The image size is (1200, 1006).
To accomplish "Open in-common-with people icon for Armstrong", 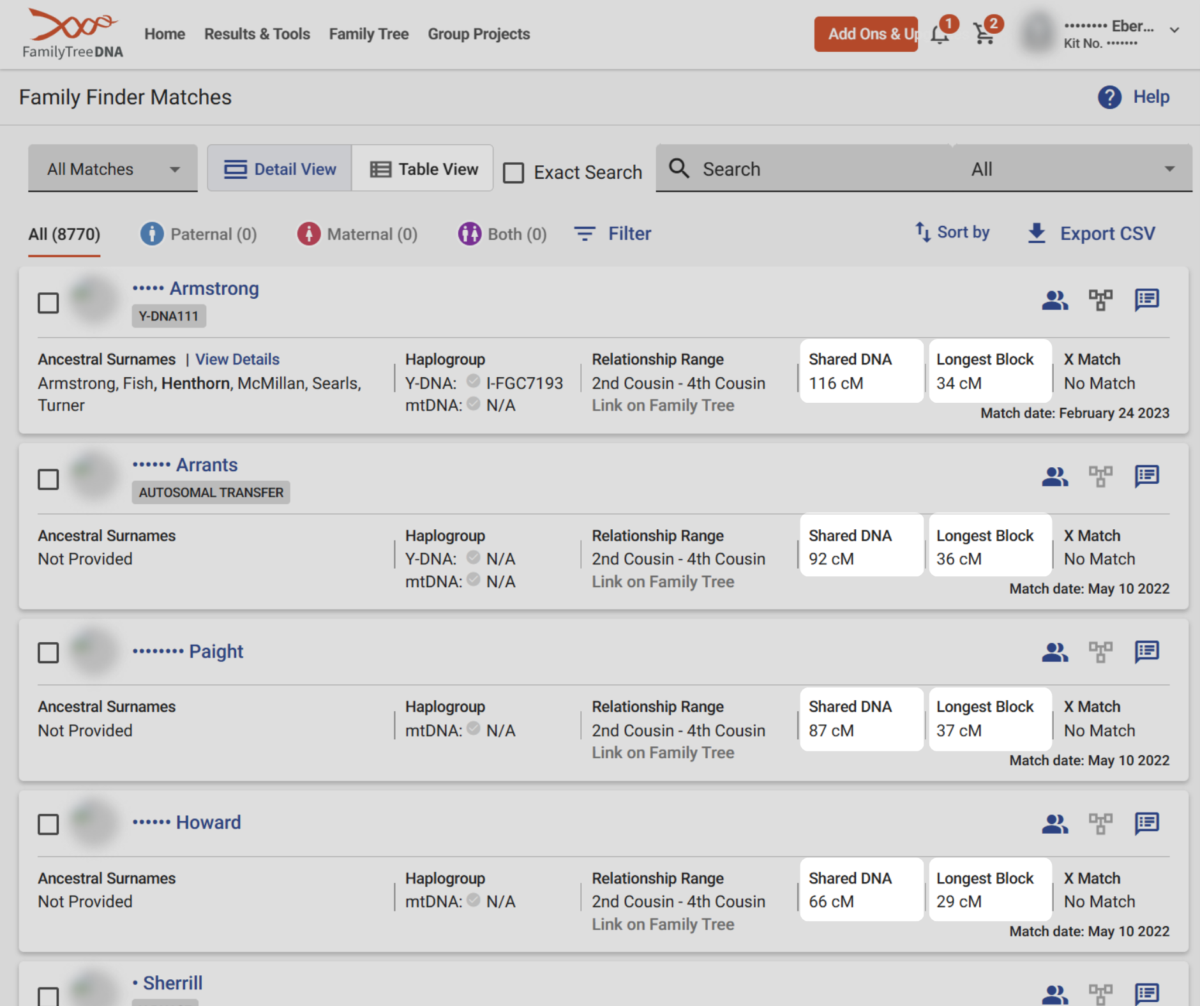I will click(1055, 300).
